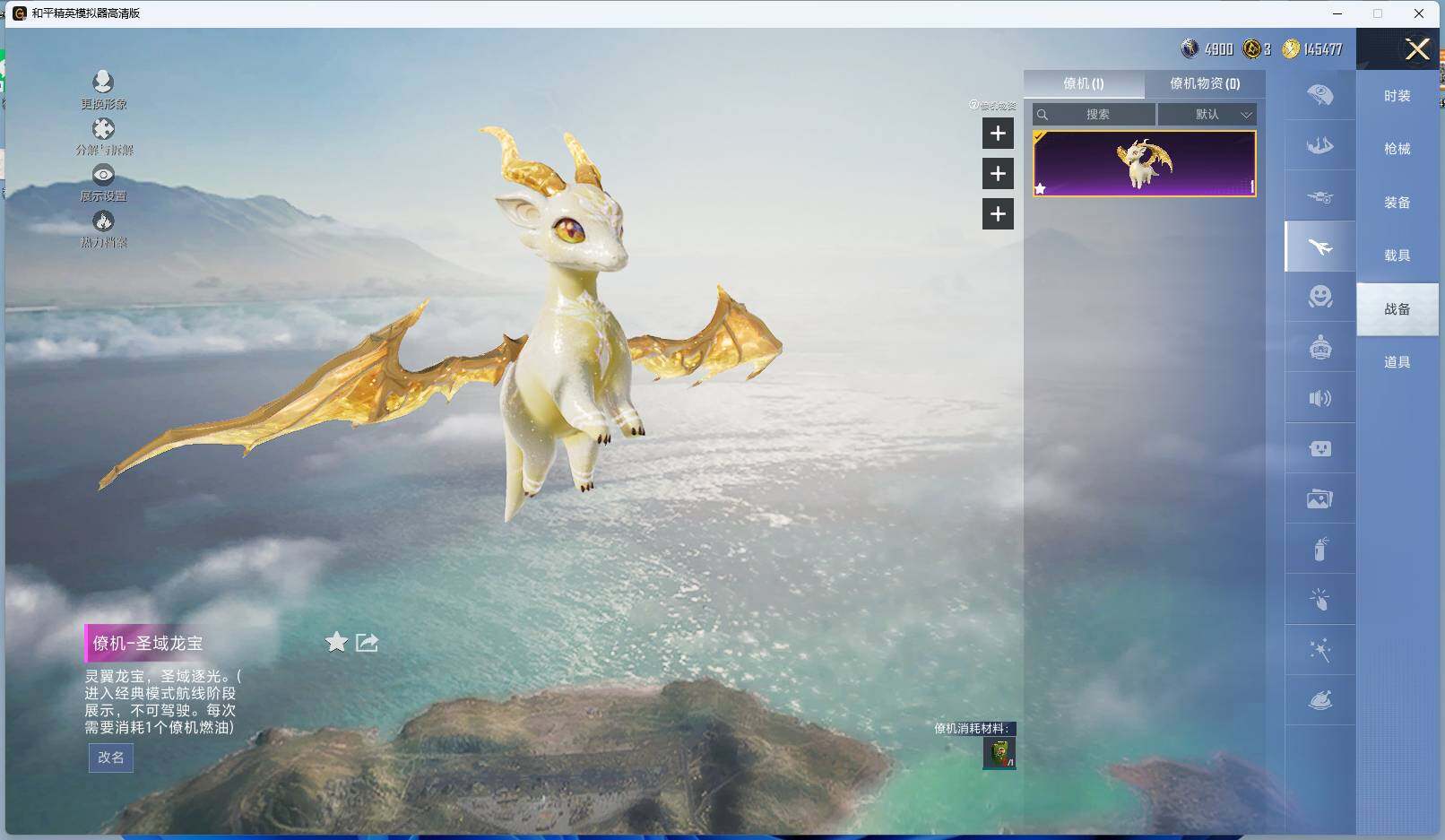
Task: Open the 默认 sort dropdown
Action: 1207,115
